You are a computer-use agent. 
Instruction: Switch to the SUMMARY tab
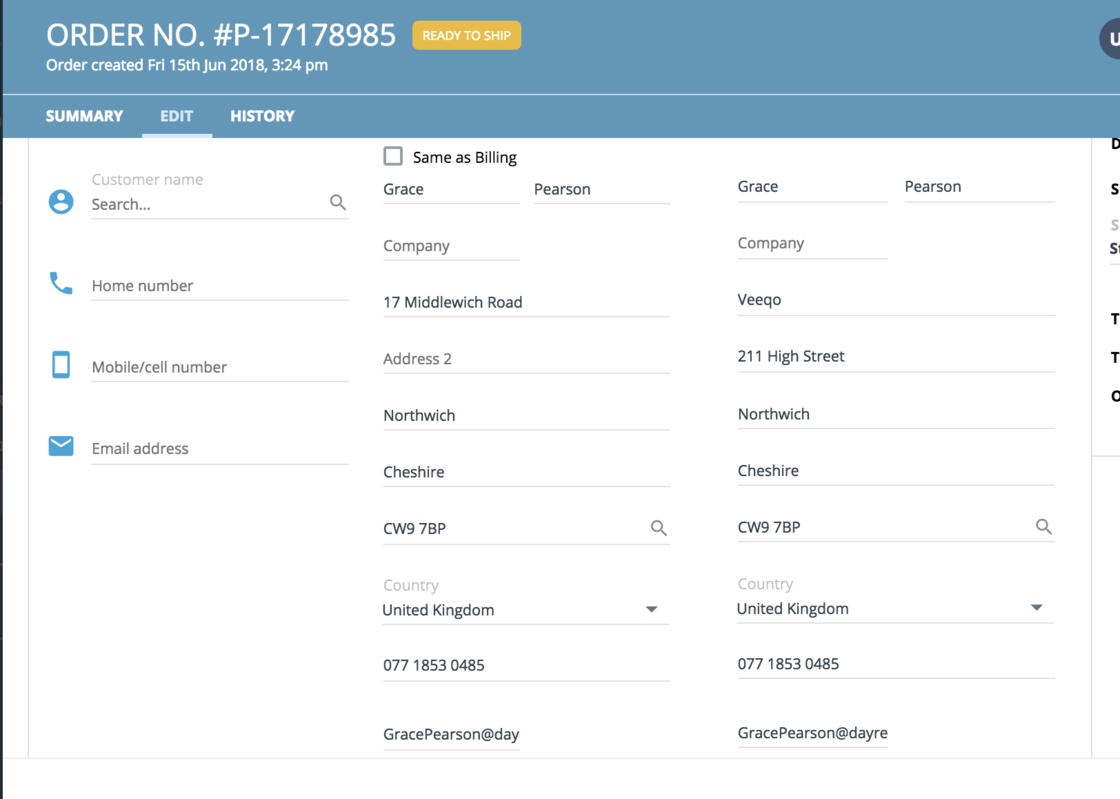tap(84, 116)
